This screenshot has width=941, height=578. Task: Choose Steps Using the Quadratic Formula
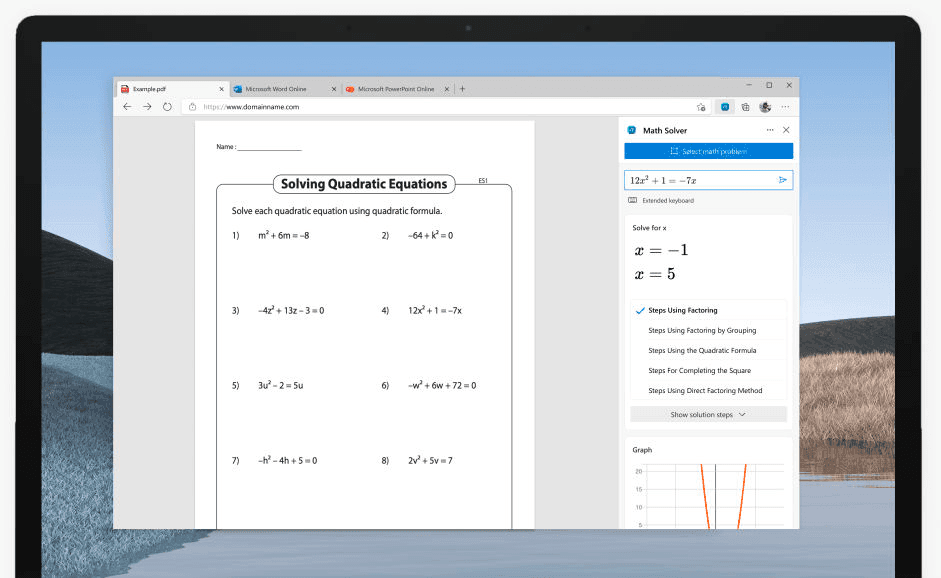[x=702, y=350]
